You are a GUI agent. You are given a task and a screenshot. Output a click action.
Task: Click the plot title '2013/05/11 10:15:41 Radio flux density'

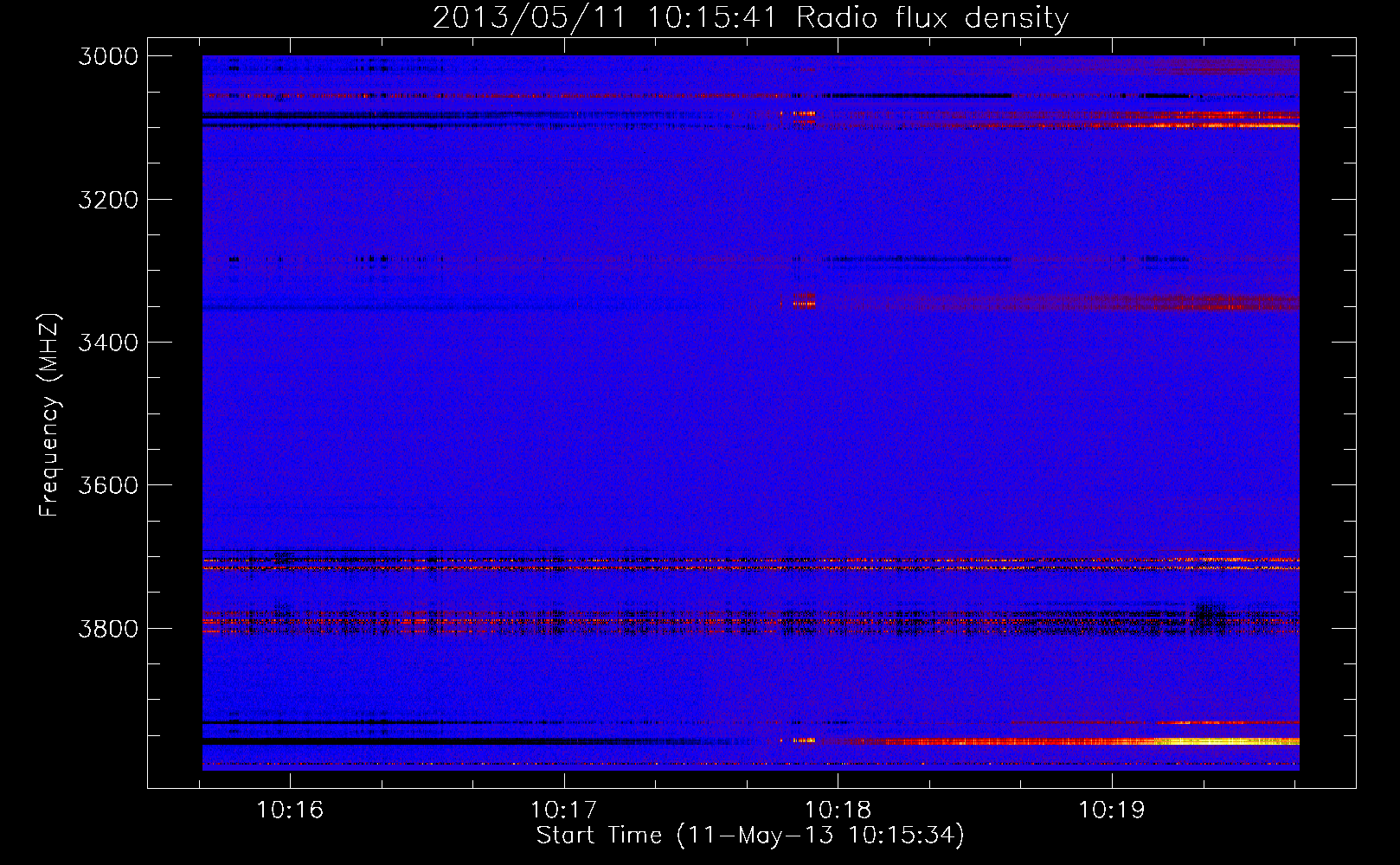pos(750,17)
